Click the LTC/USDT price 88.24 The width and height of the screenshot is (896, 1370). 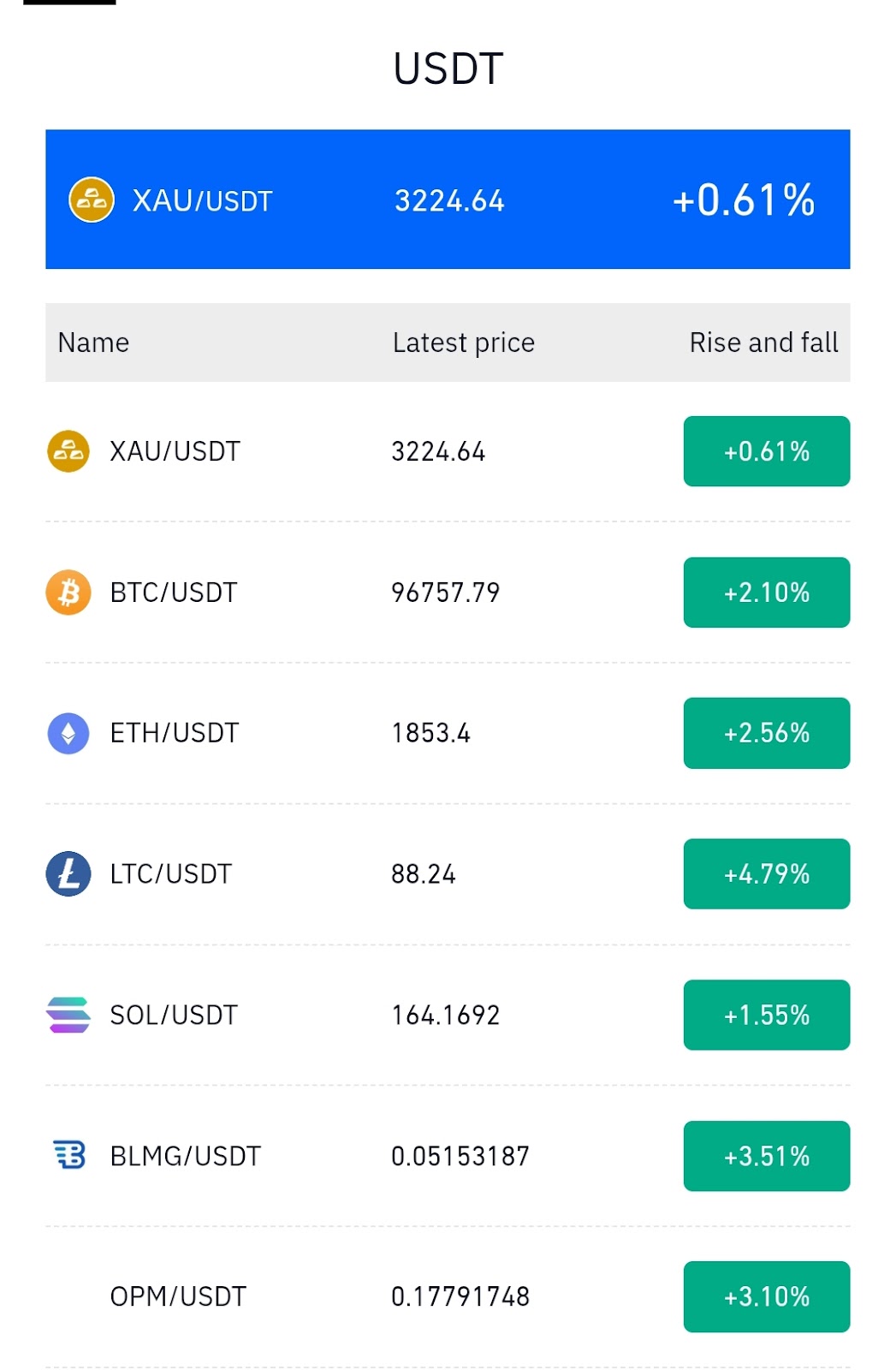coord(424,874)
